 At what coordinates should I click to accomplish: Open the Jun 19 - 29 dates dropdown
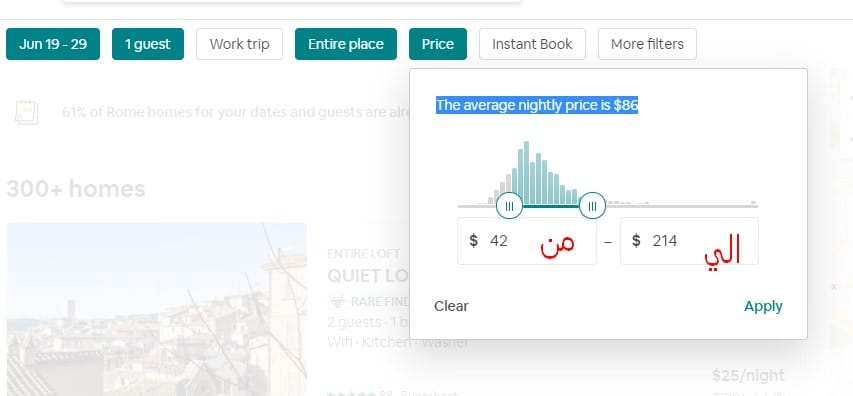pyautogui.click(x=53, y=44)
